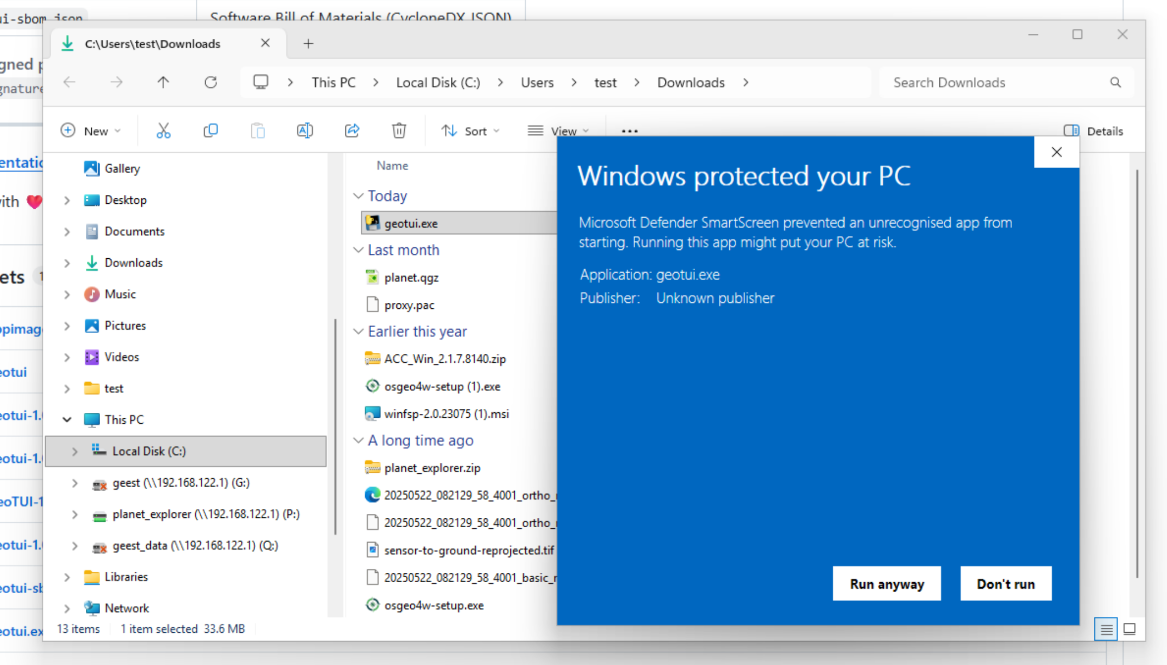The image size is (1167, 665).
Task: Select This PC breadcrumb
Action: click(x=333, y=83)
